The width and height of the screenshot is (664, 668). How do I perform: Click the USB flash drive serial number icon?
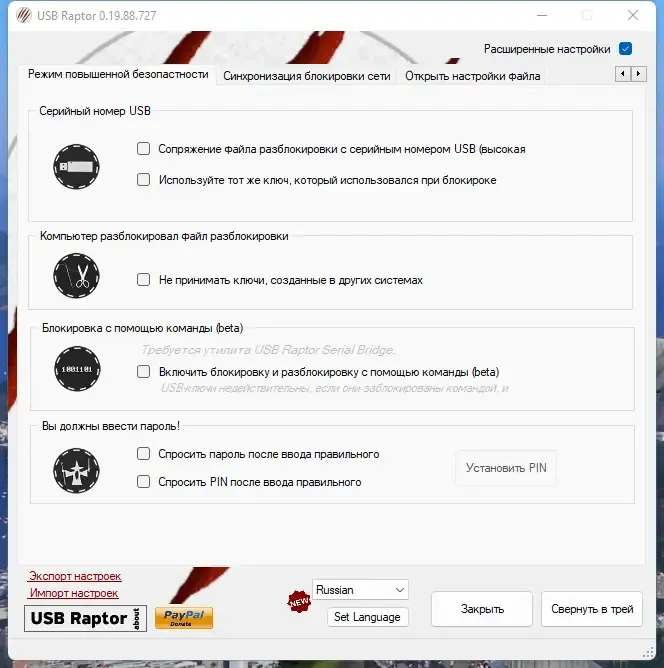76,167
